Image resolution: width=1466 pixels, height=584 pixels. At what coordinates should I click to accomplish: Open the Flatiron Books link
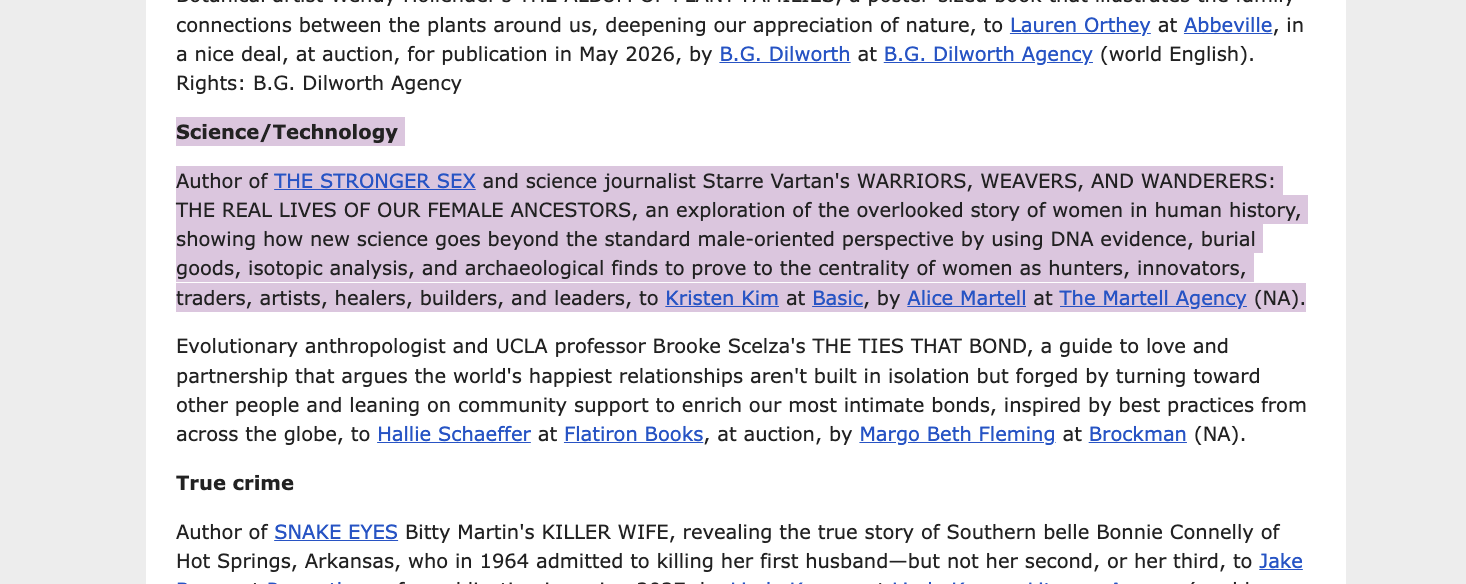(x=633, y=434)
